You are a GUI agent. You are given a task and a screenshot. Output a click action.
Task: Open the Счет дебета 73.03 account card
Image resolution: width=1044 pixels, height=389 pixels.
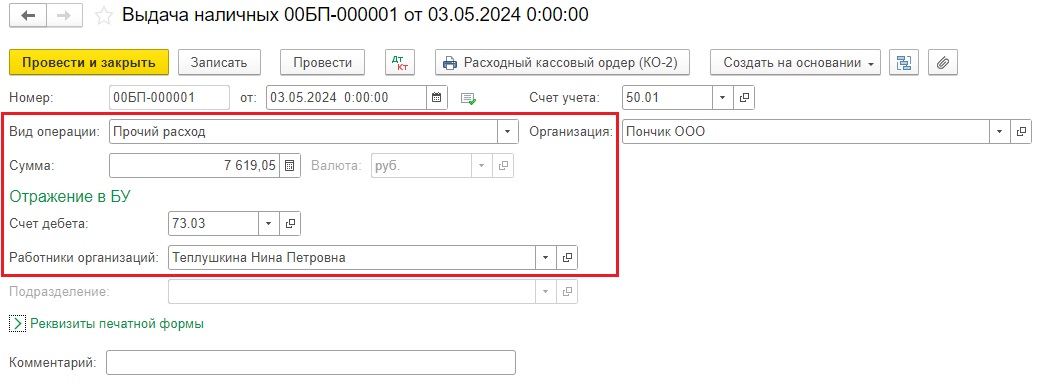click(x=290, y=224)
